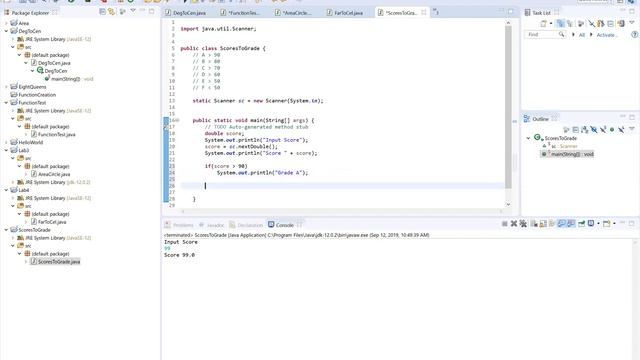Collapse all in Package Explorer toolbar
640x360 pixels.
click(102, 12)
